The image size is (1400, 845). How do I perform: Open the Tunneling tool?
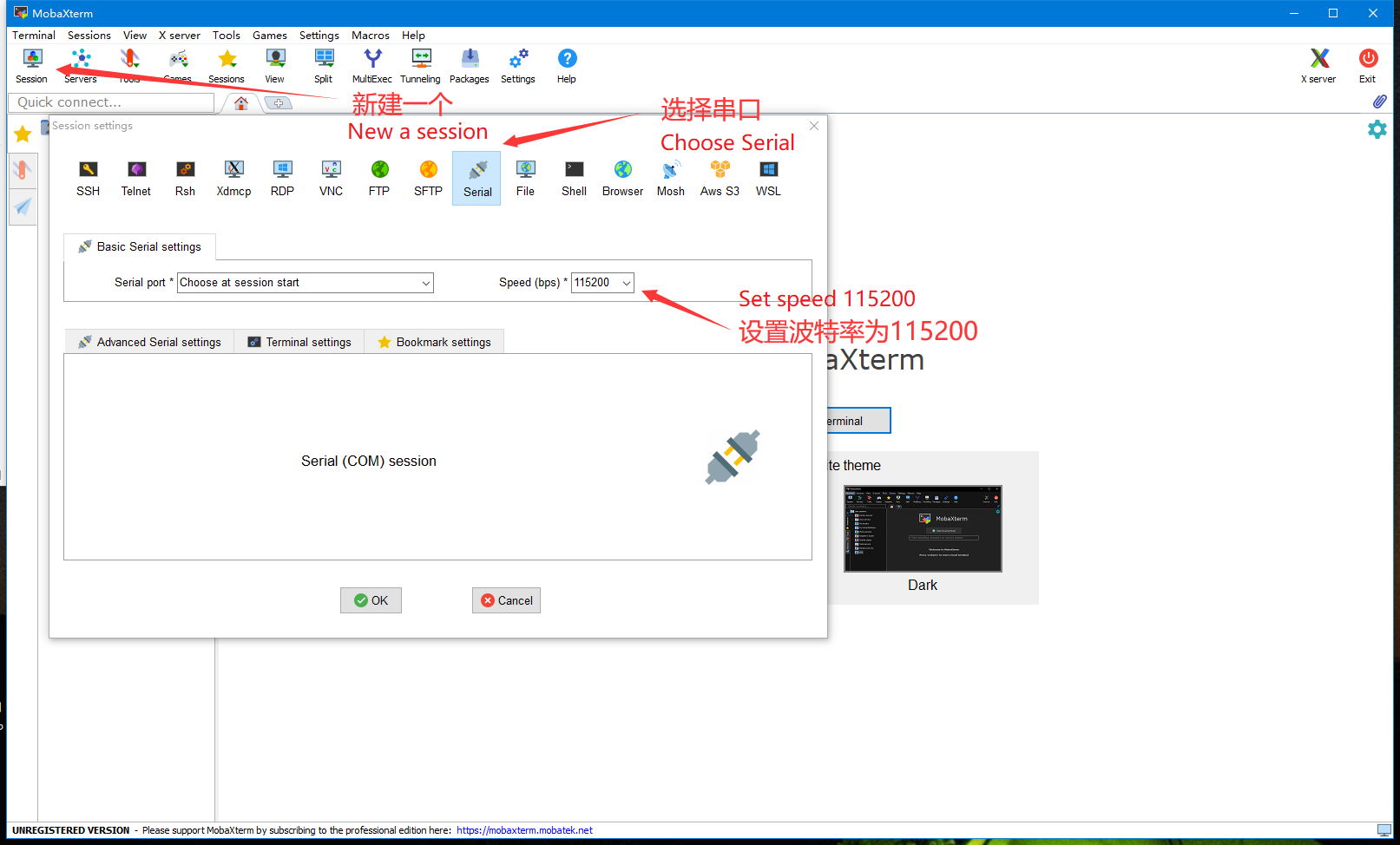click(420, 66)
